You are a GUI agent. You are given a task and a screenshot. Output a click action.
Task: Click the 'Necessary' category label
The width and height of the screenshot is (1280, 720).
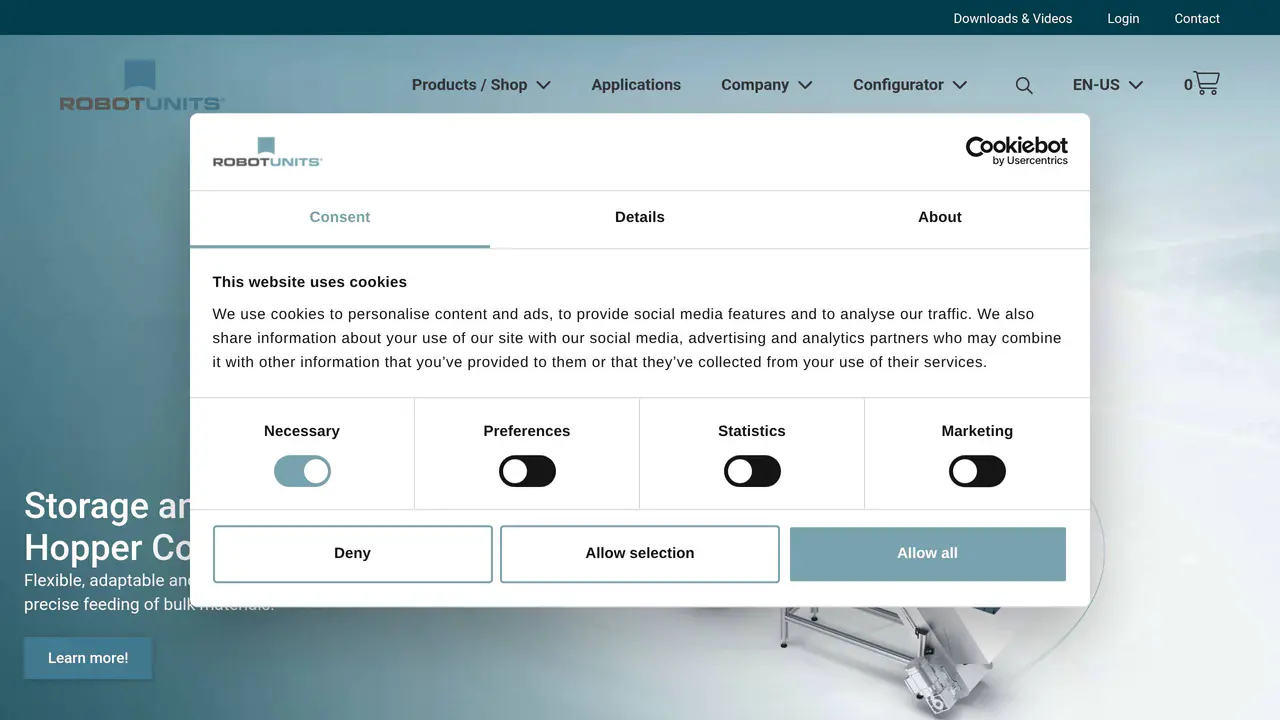[x=302, y=431]
